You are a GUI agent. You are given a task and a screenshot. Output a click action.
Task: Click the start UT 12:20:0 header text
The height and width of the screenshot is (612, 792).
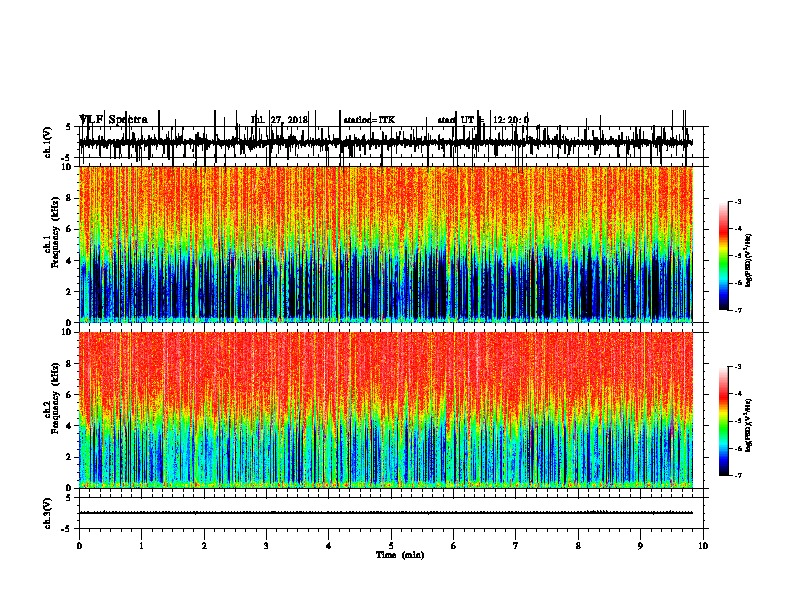click(x=483, y=120)
